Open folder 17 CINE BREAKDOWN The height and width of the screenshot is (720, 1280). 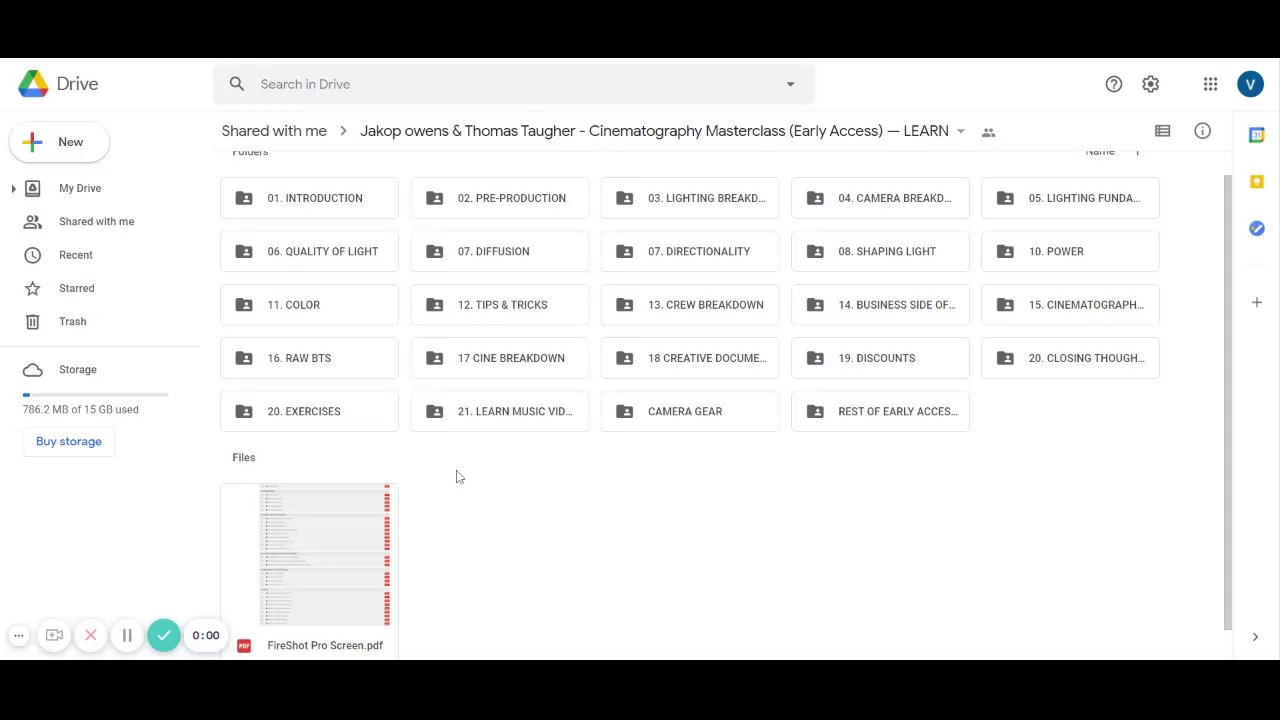click(500, 358)
